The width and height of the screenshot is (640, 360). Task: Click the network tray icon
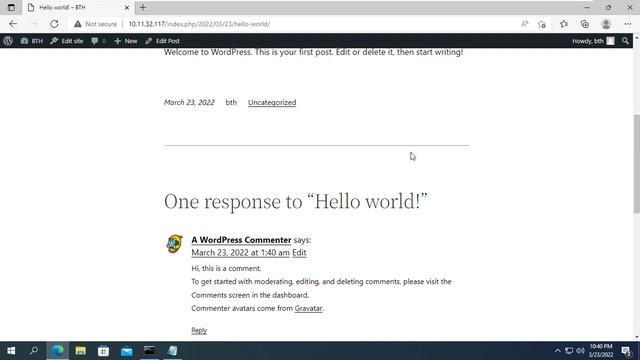click(x=569, y=351)
